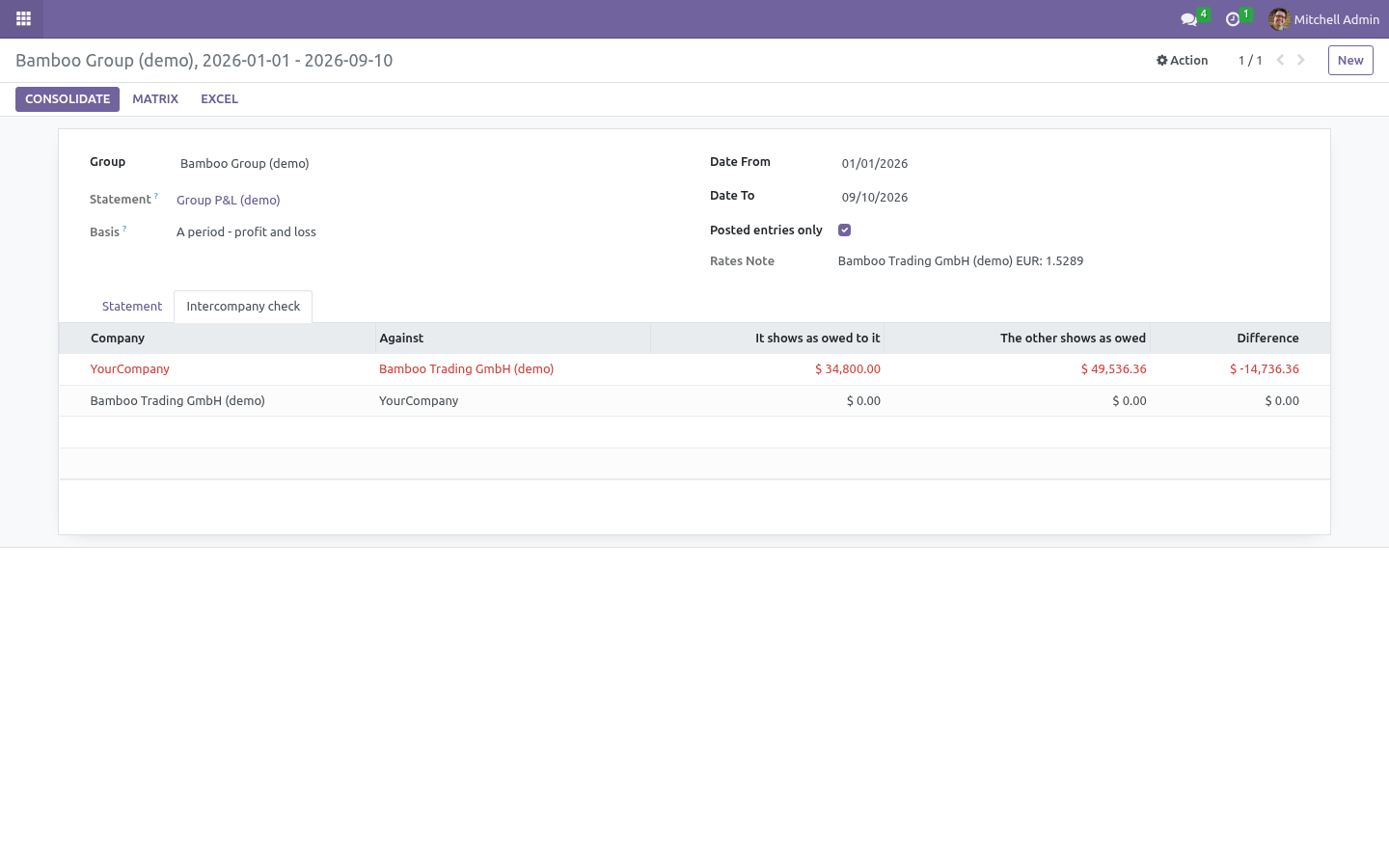Screen dimensions: 1389x868
Task: Go to next record arrow
Action: point(1301,60)
